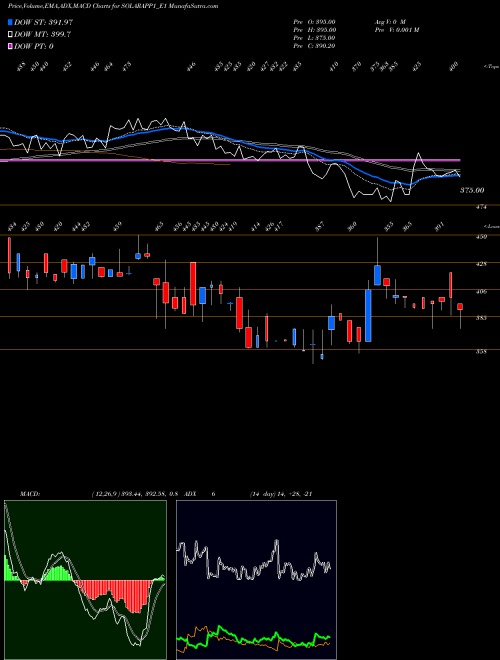Screen dimensions: 500x660
Task: Click the ADX (14 day) values text
Action: pyautogui.click(x=281, y=494)
